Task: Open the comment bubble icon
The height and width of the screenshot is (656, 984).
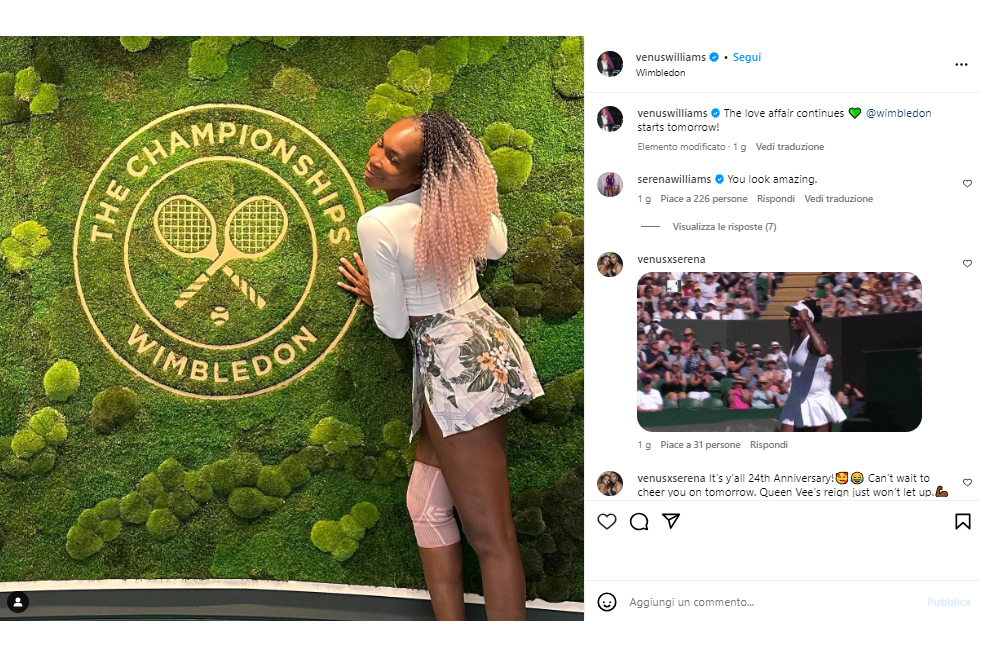Action: click(639, 522)
